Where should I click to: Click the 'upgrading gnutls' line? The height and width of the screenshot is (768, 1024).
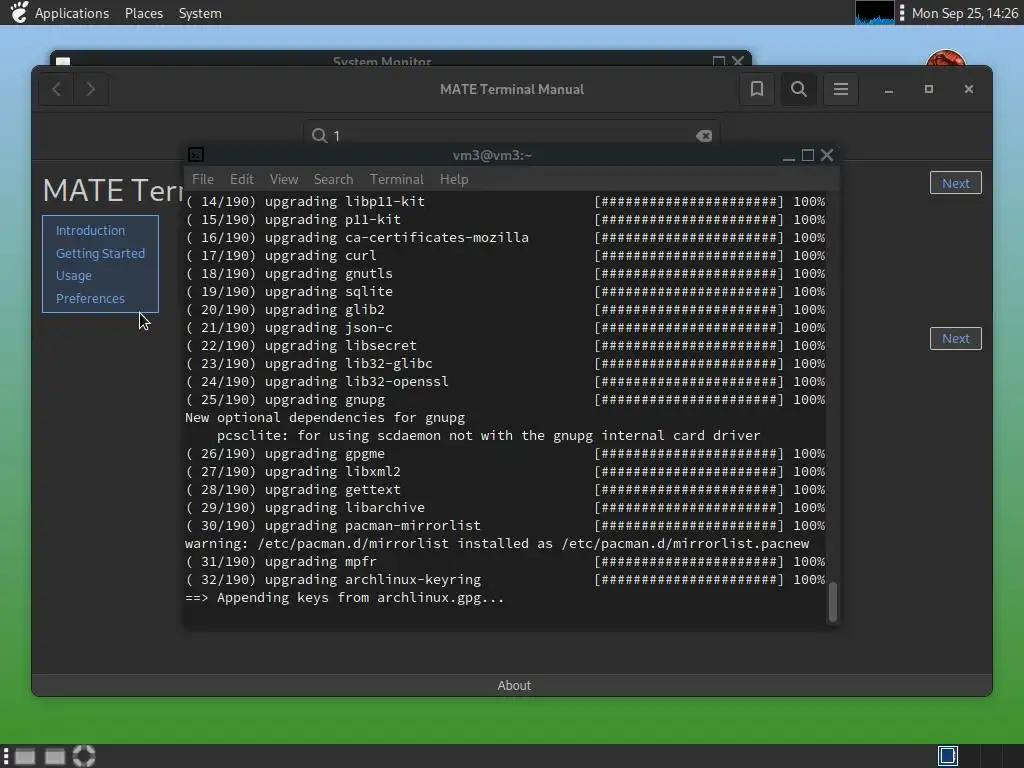[x=505, y=274]
